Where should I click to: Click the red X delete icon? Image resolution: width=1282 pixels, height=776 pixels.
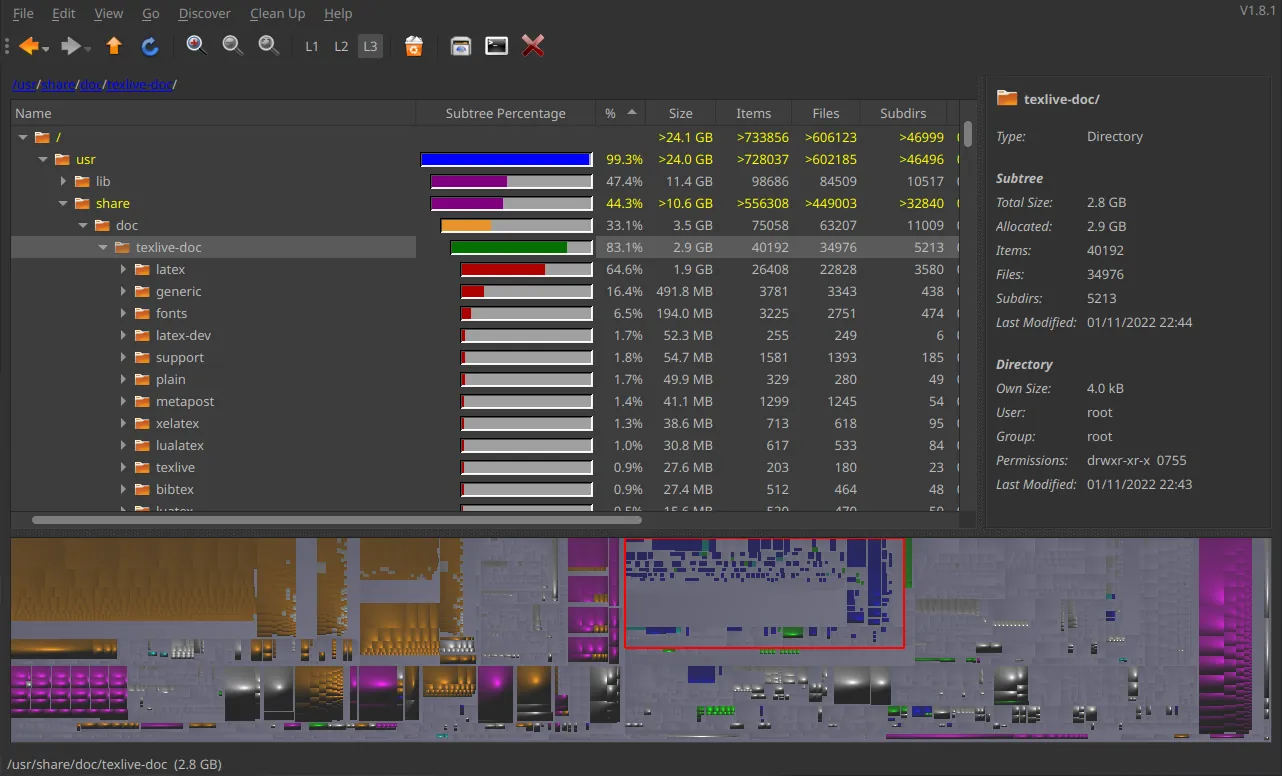click(x=533, y=46)
